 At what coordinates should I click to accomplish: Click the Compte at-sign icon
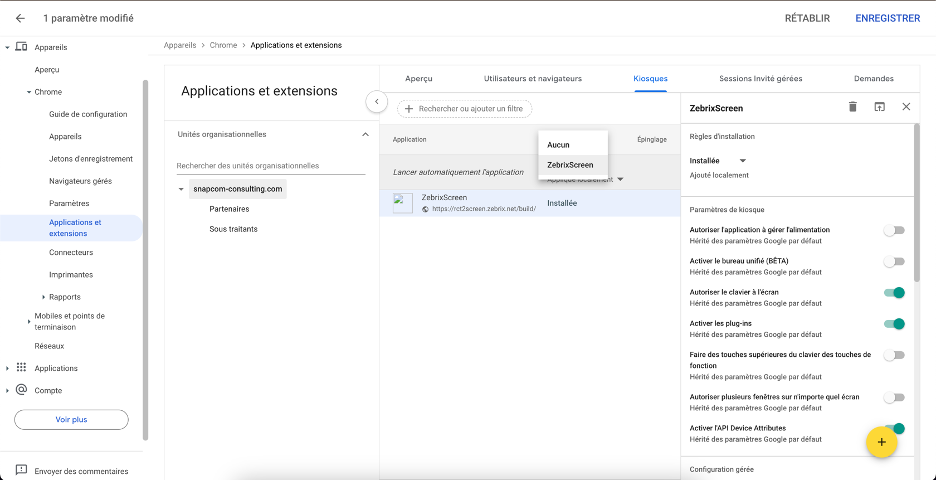click(22, 390)
